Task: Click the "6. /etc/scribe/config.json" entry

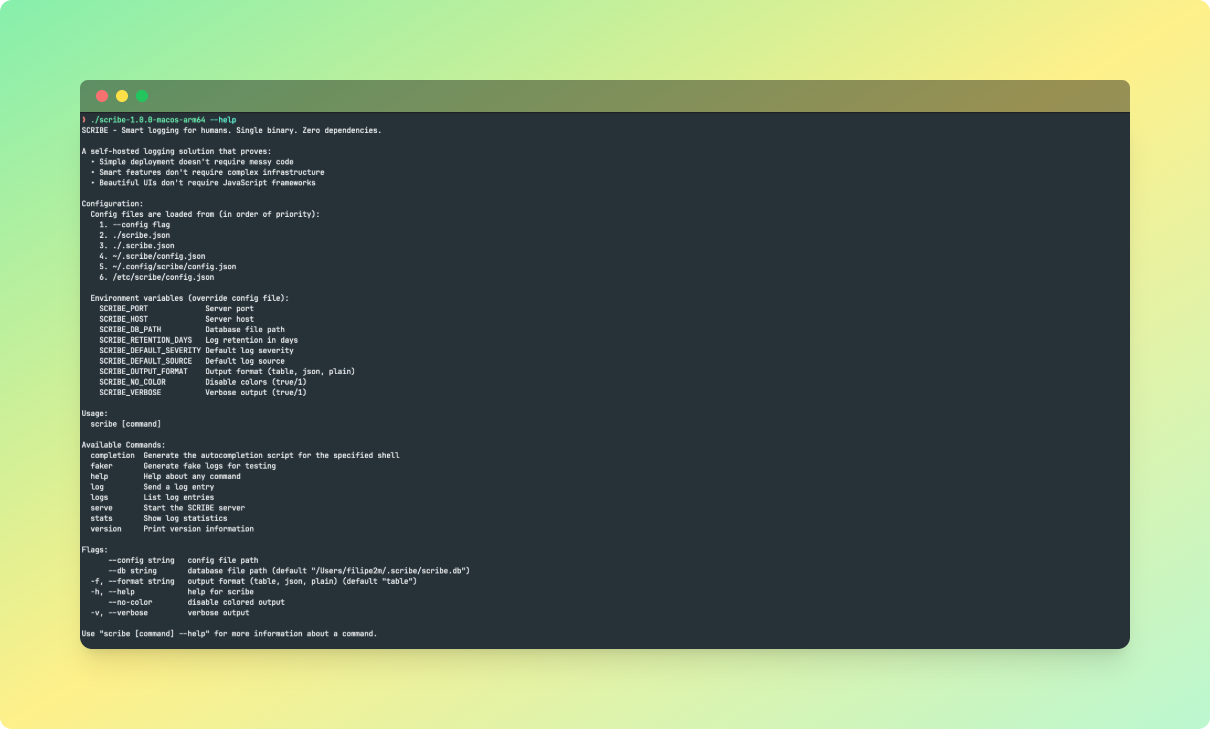Action: 156,277
